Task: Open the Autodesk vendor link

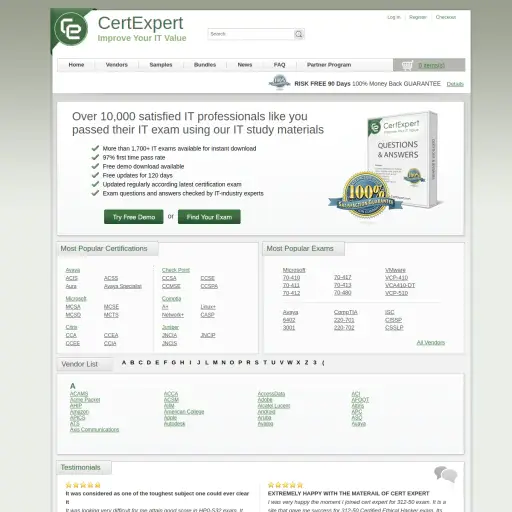Action: [175, 424]
